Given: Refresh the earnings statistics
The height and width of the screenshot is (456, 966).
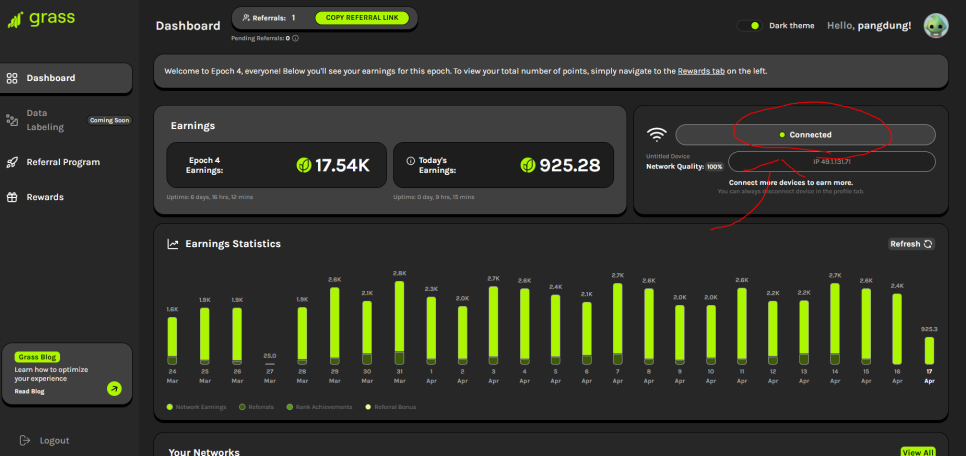Looking at the screenshot, I should coord(912,244).
